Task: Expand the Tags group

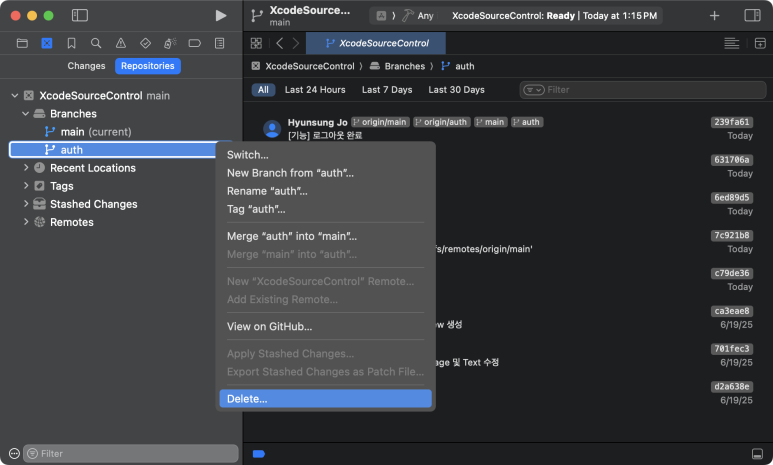Action: tap(26, 186)
